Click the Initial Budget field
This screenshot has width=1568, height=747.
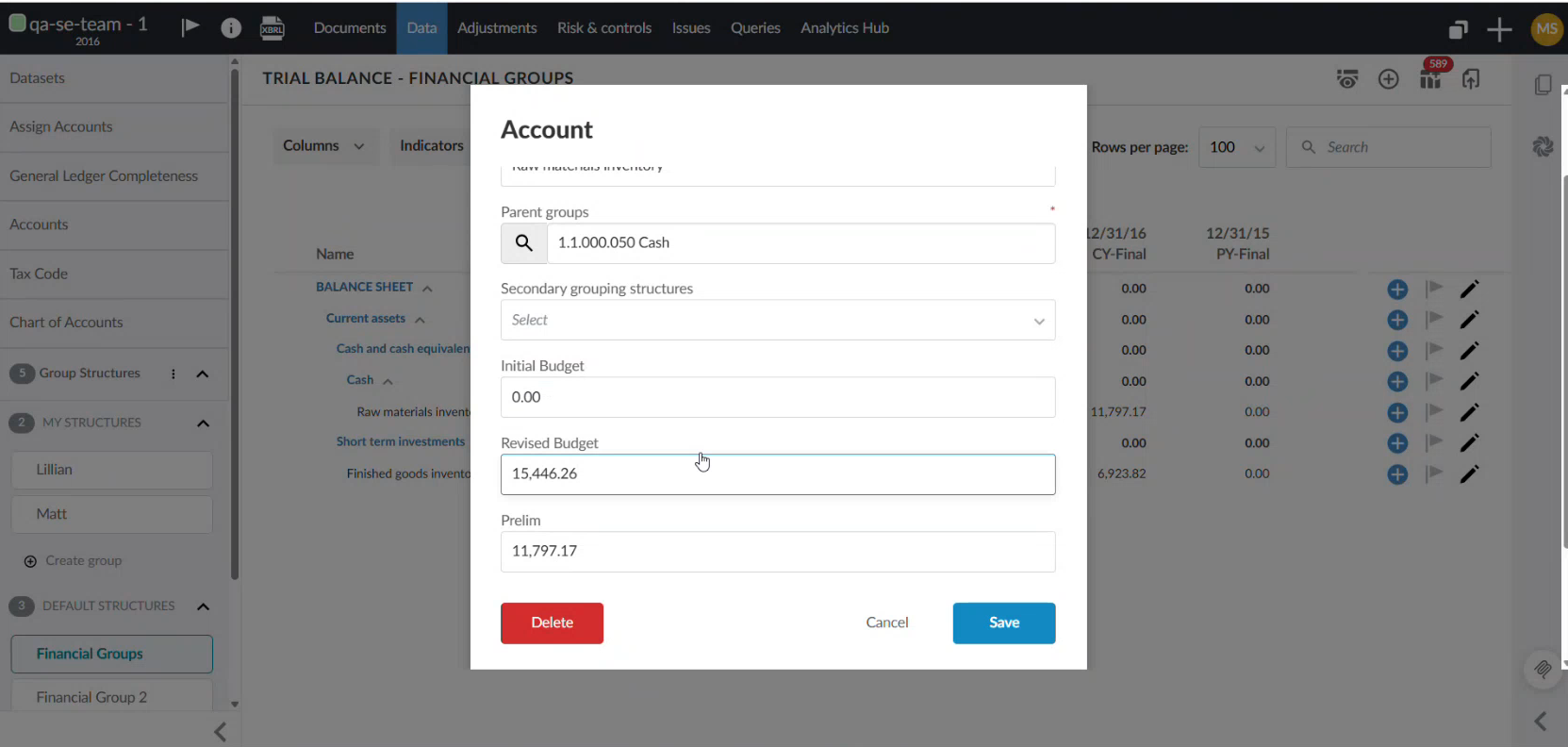tap(778, 397)
